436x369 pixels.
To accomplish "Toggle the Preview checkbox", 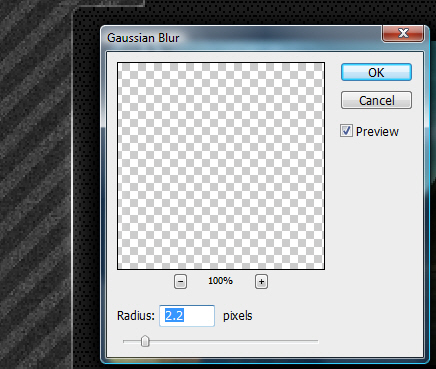I will (x=346, y=131).
